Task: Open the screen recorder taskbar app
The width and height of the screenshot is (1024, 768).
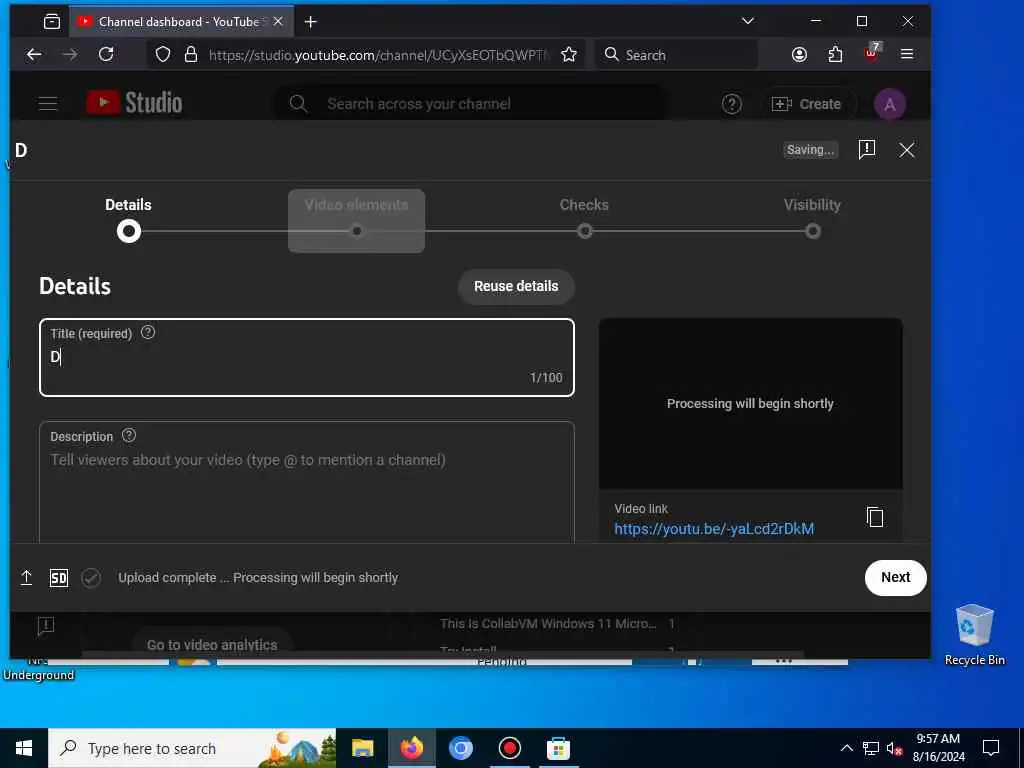Action: click(509, 748)
